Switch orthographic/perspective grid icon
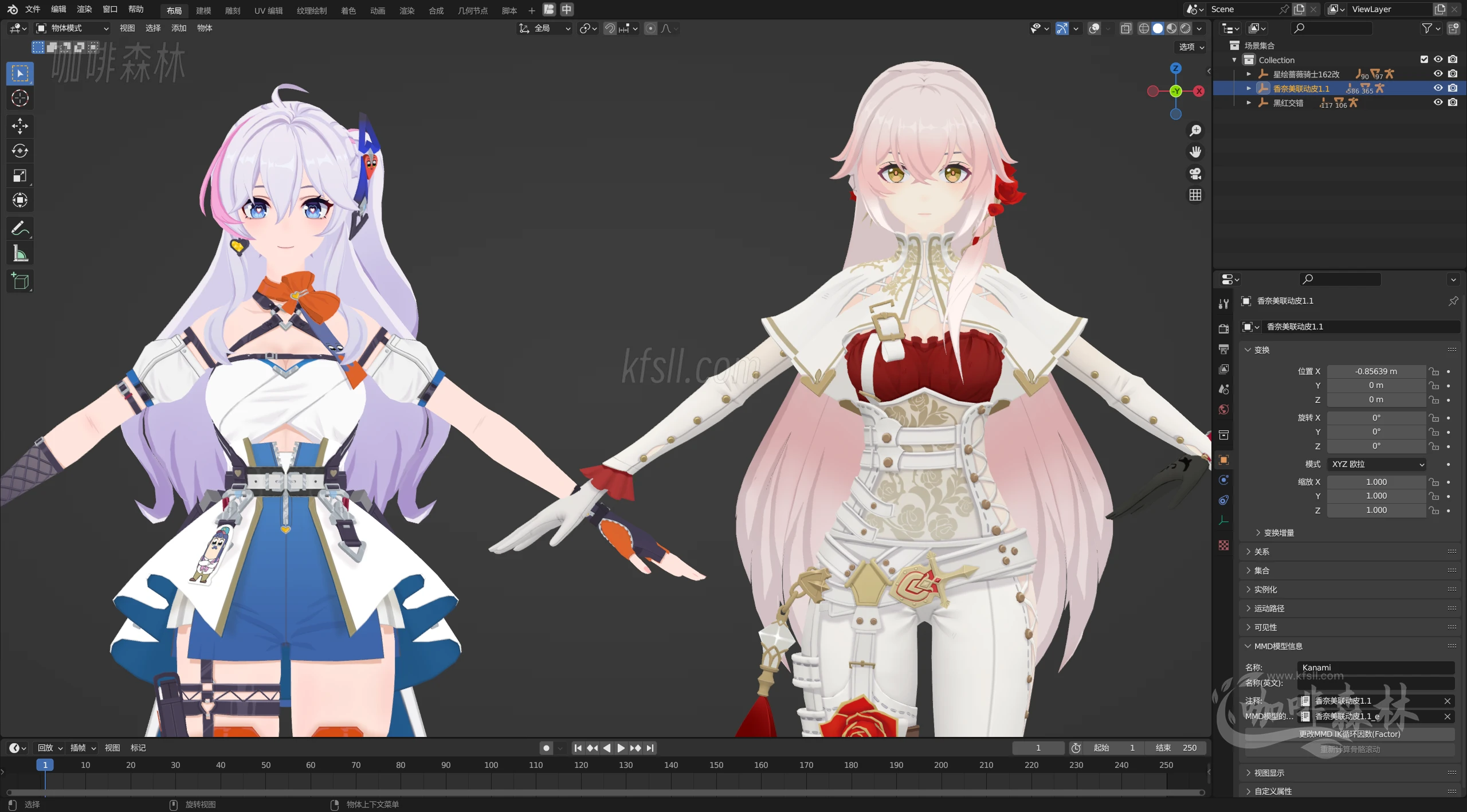 point(1195,195)
